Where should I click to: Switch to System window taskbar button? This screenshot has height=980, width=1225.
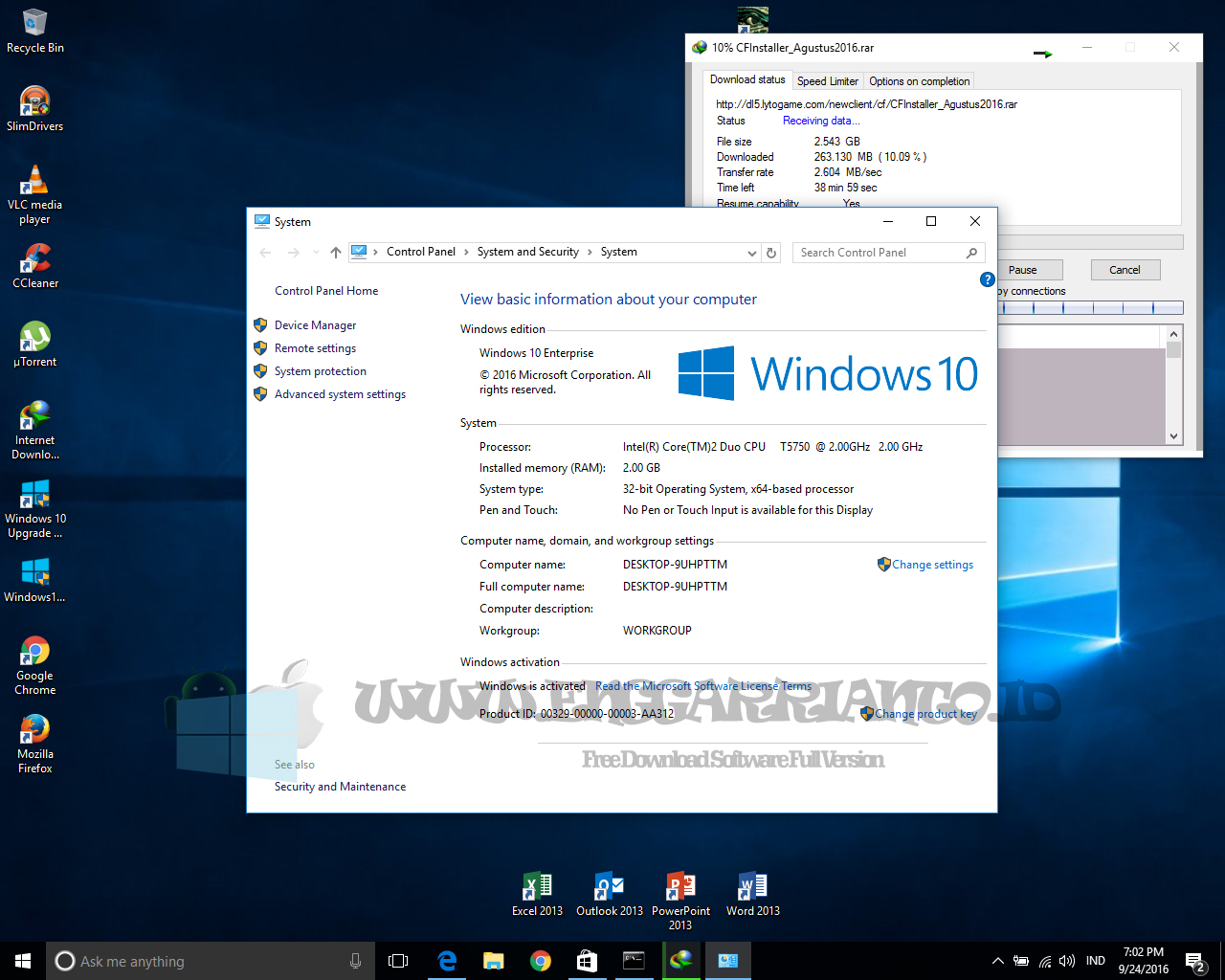(727, 961)
